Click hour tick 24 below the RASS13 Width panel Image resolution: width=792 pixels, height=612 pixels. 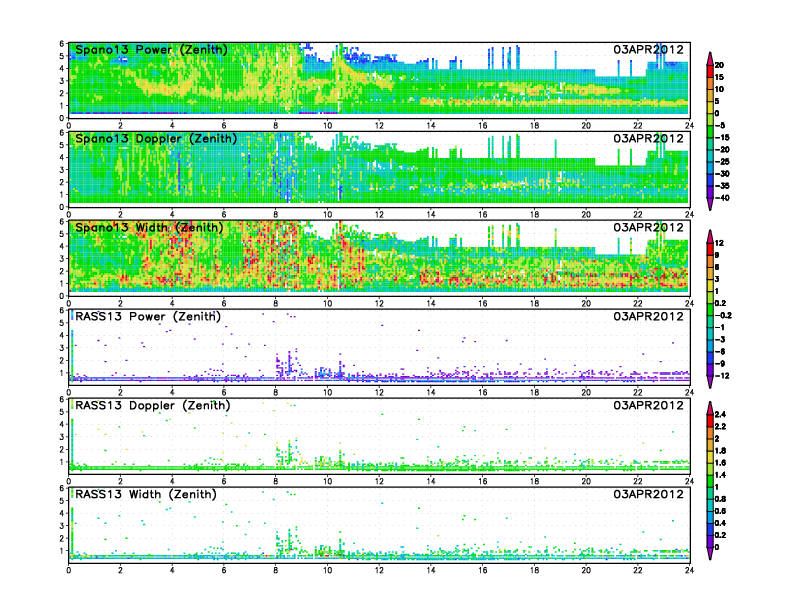click(689, 570)
